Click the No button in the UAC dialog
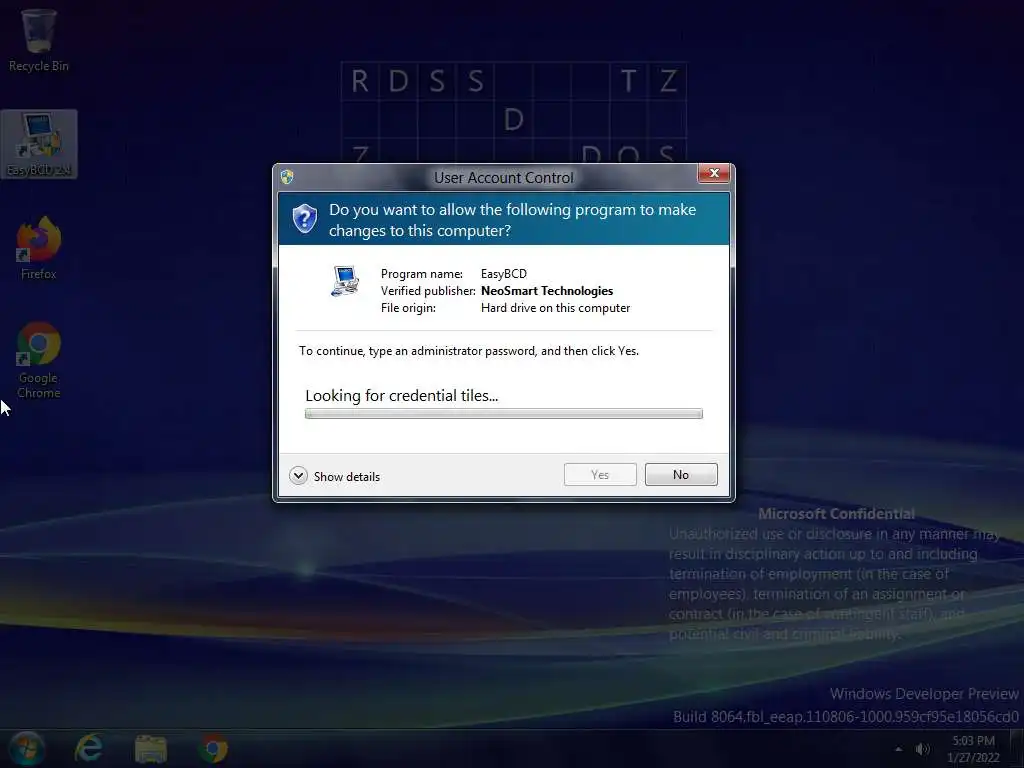This screenshot has height=768, width=1024. coord(681,475)
